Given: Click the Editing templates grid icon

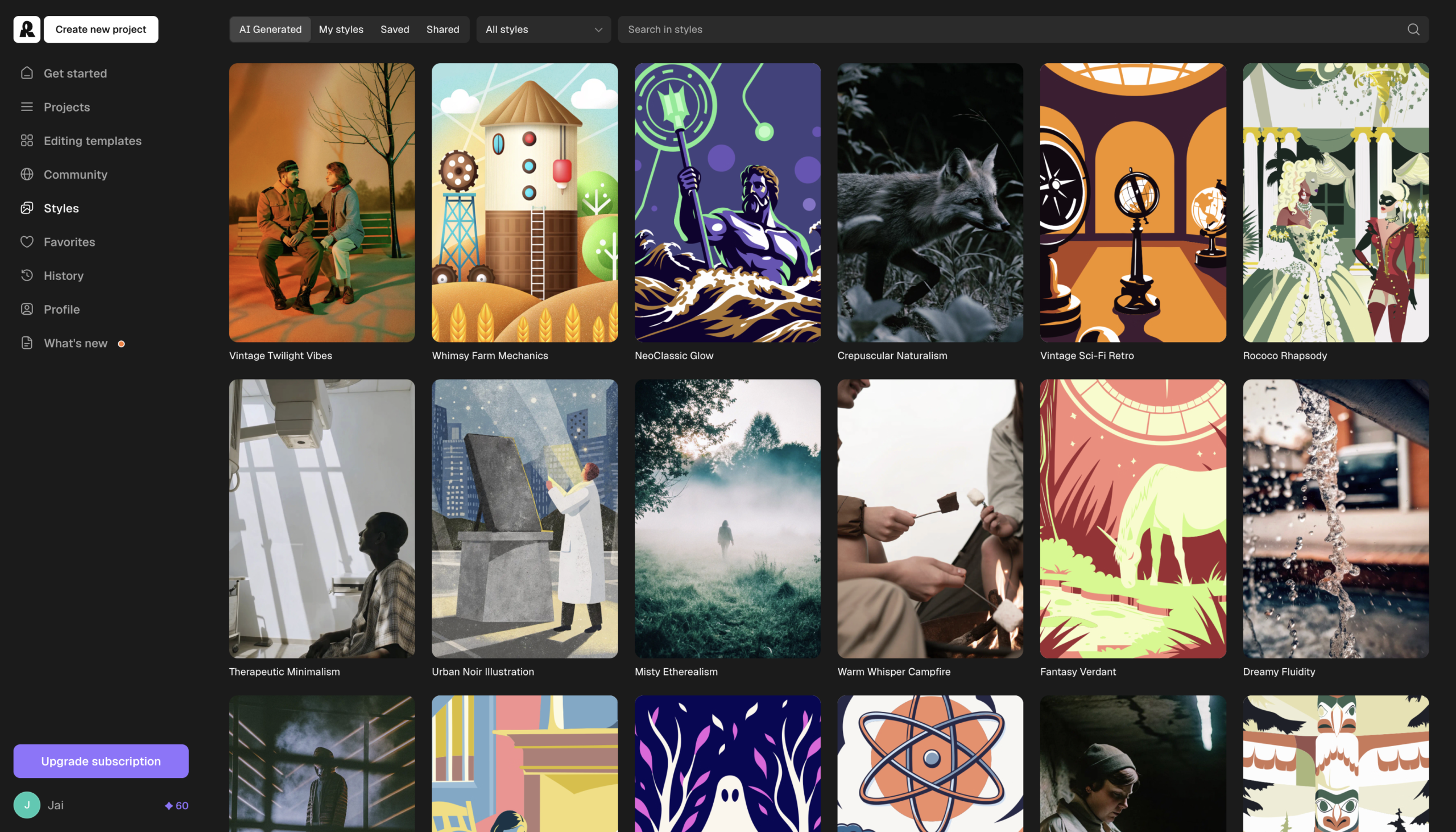Looking at the screenshot, I should [x=27, y=141].
